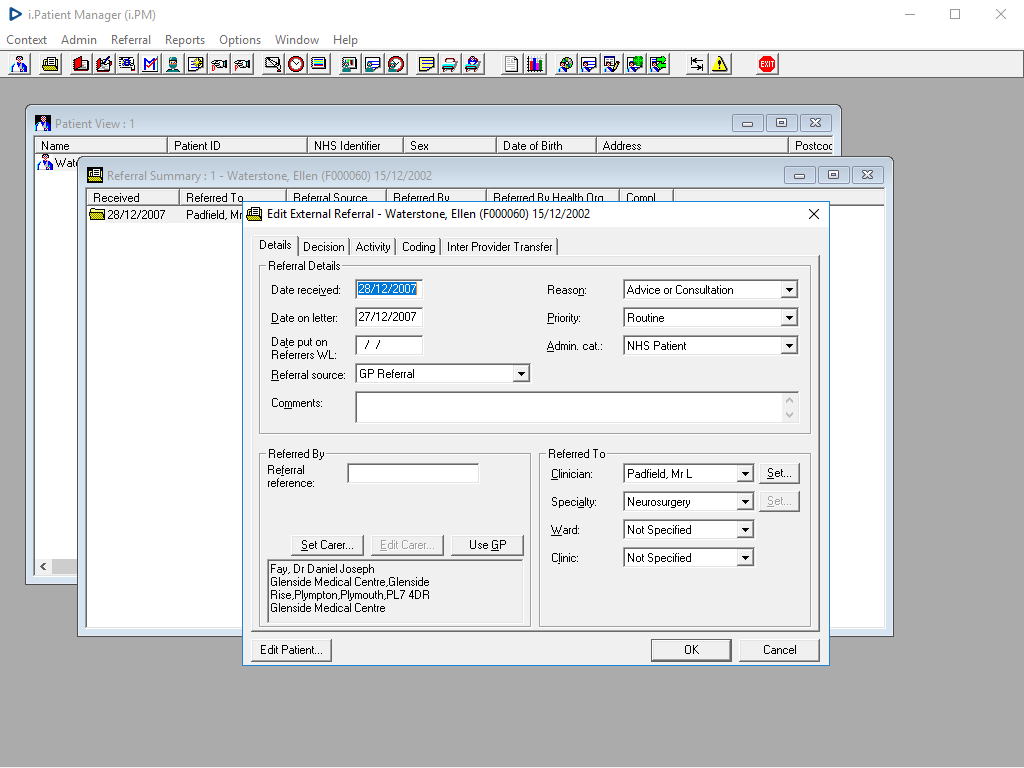The image size is (1024, 768).
Task: Expand the Admin. cat. dropdown
Action: click(x=789, y=345)
